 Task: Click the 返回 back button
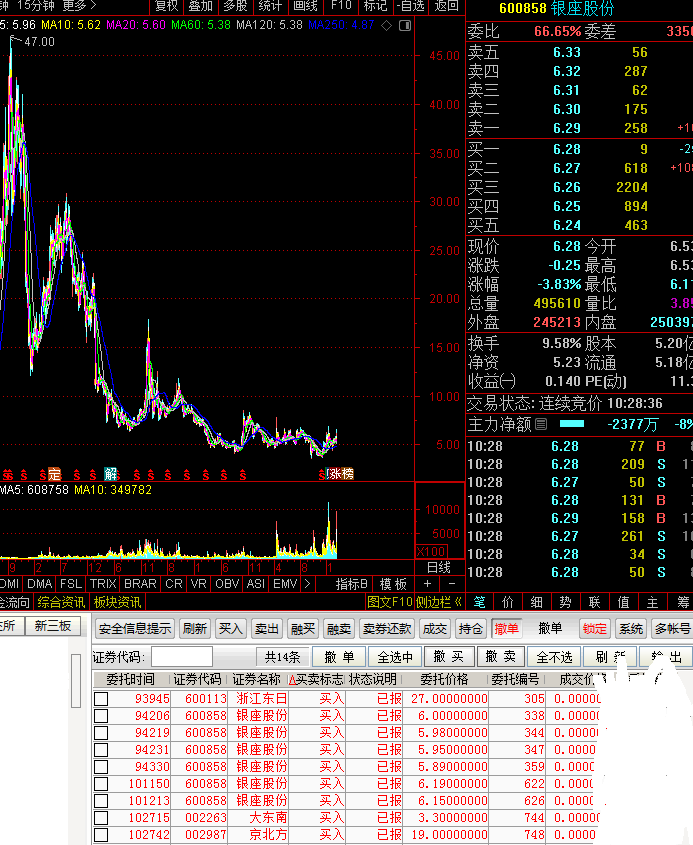pyautogui.click(x=446, y=6)
